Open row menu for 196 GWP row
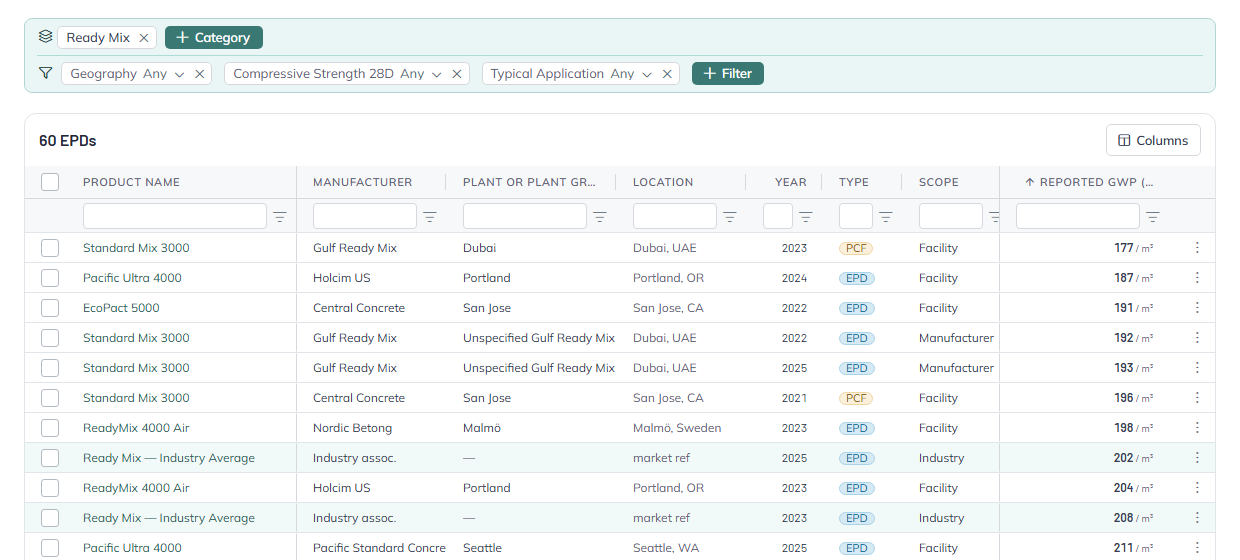The width and height of the screenshot is (1240, 560). click(1197, 398)
